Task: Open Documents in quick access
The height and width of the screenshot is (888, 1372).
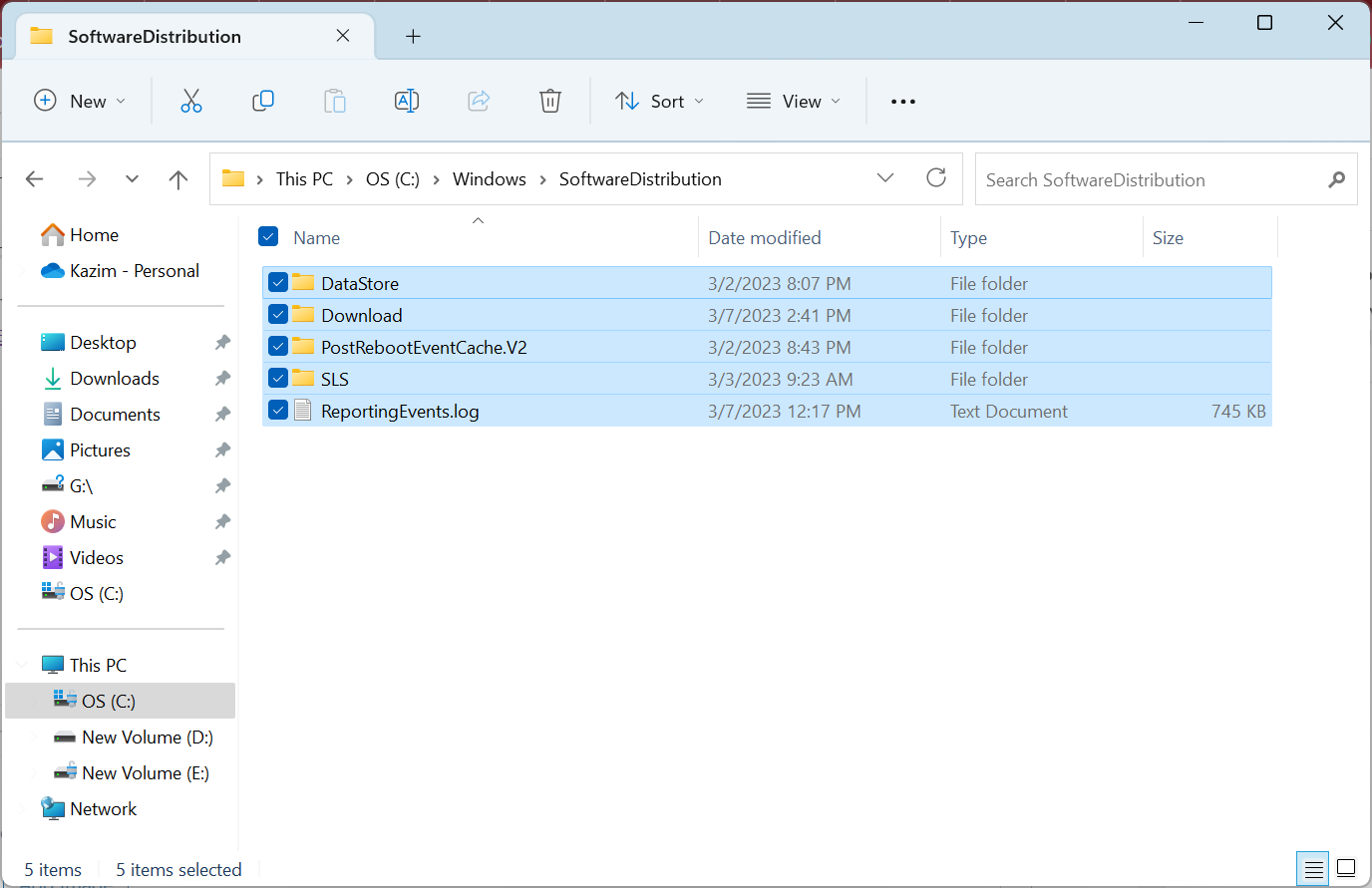Action: [101, 415]
